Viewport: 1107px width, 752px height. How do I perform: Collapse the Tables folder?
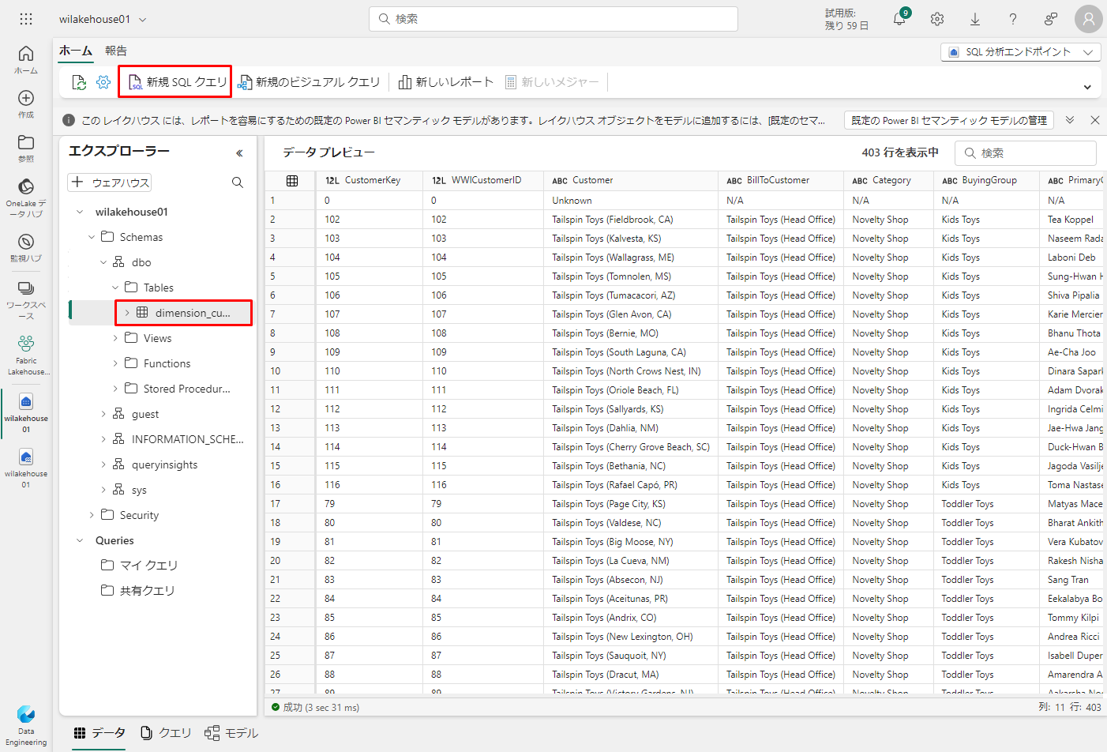[x=115, y=287]
